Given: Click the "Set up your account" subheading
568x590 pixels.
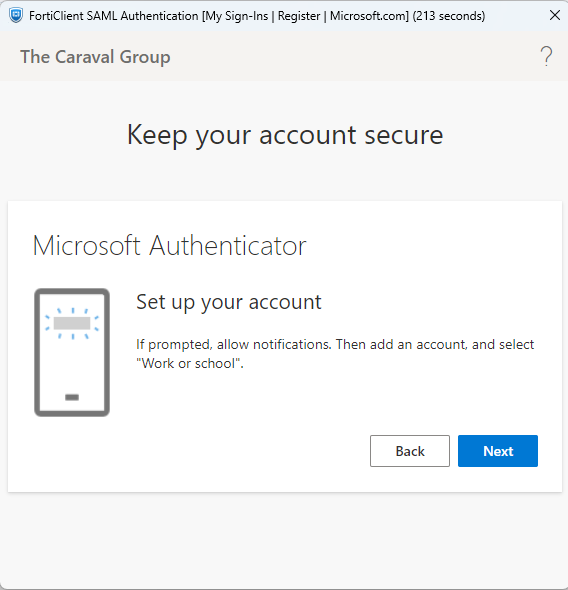Looking at the screenshot, I should click(x=229, y=302).
